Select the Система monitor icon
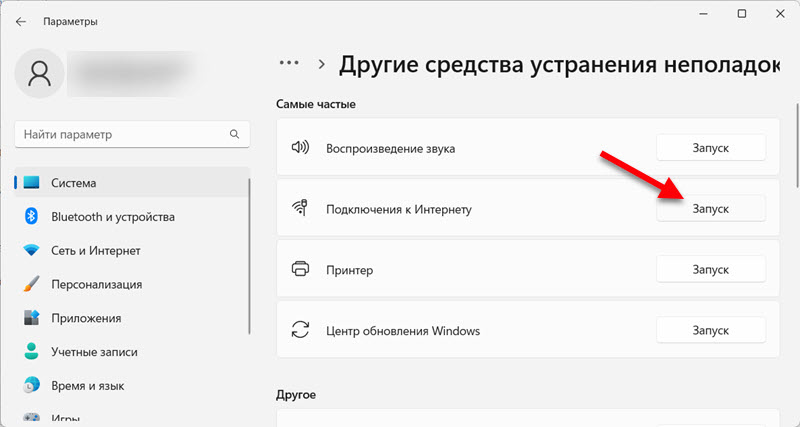Image resolution: width=800 pixels, height=427 pixels. click(31, 183)
